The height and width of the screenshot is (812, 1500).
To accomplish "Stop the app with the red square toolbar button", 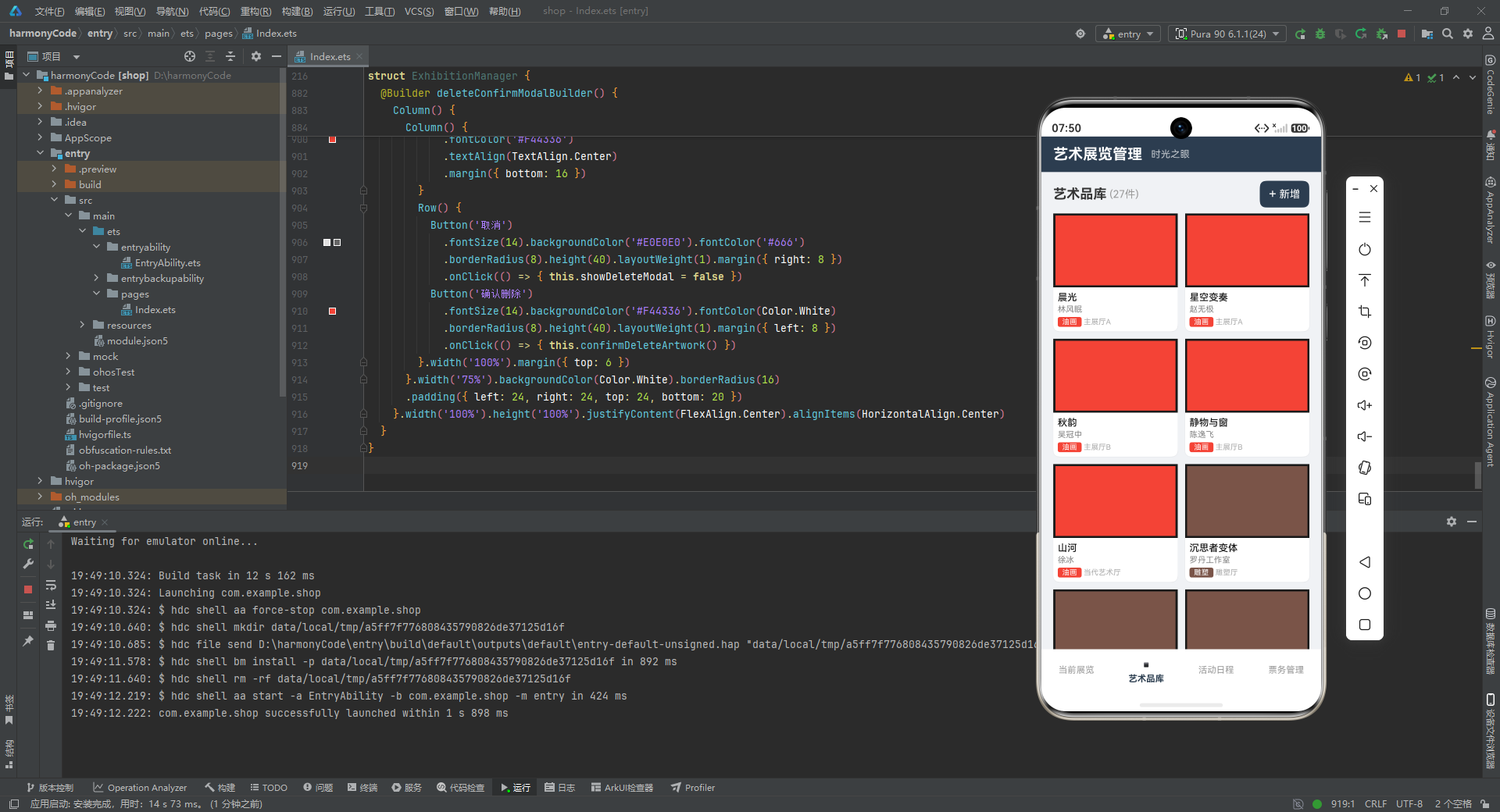I will click(1402, 34).
